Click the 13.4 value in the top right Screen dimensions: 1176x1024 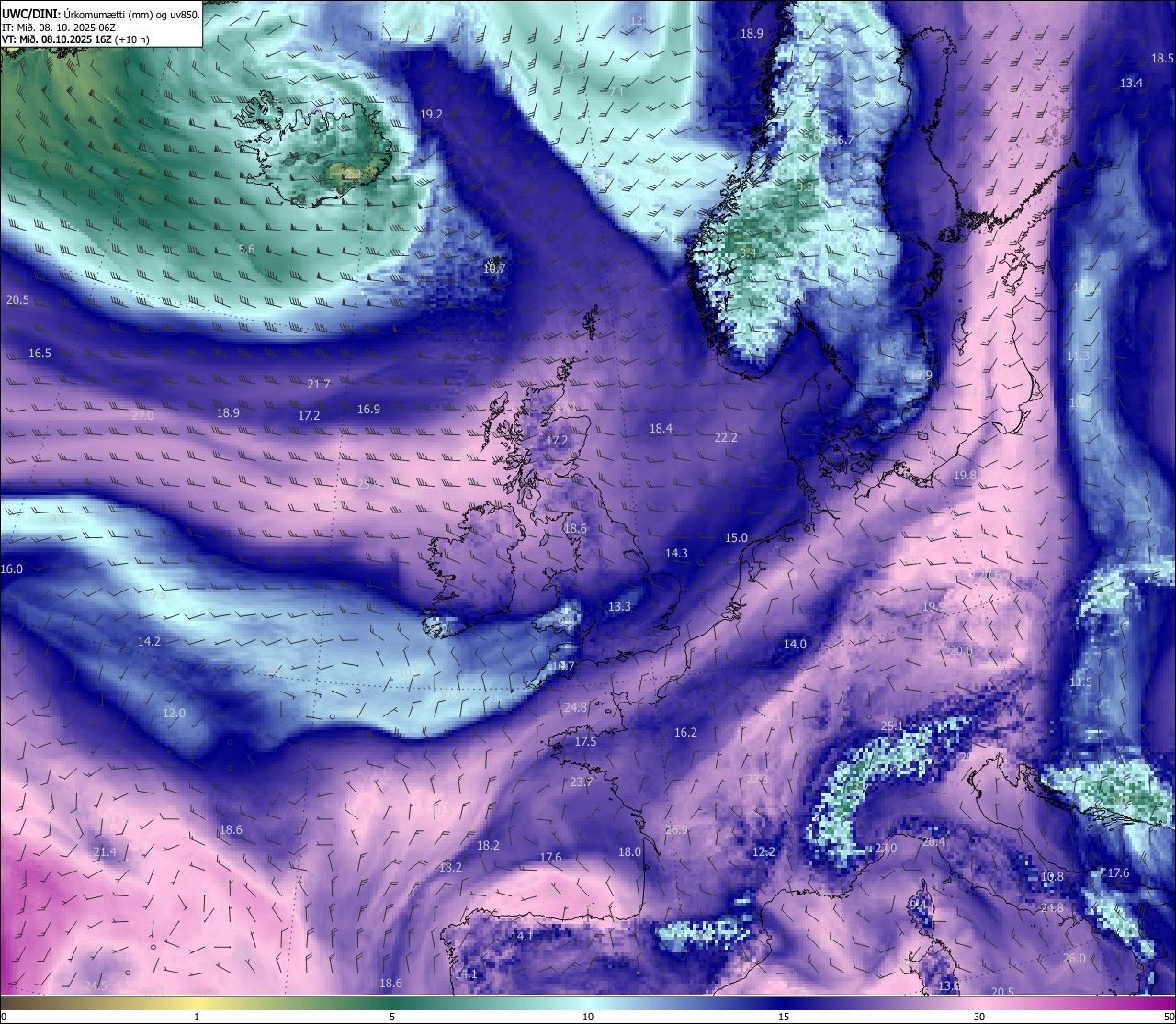(x=1131, y=84)
